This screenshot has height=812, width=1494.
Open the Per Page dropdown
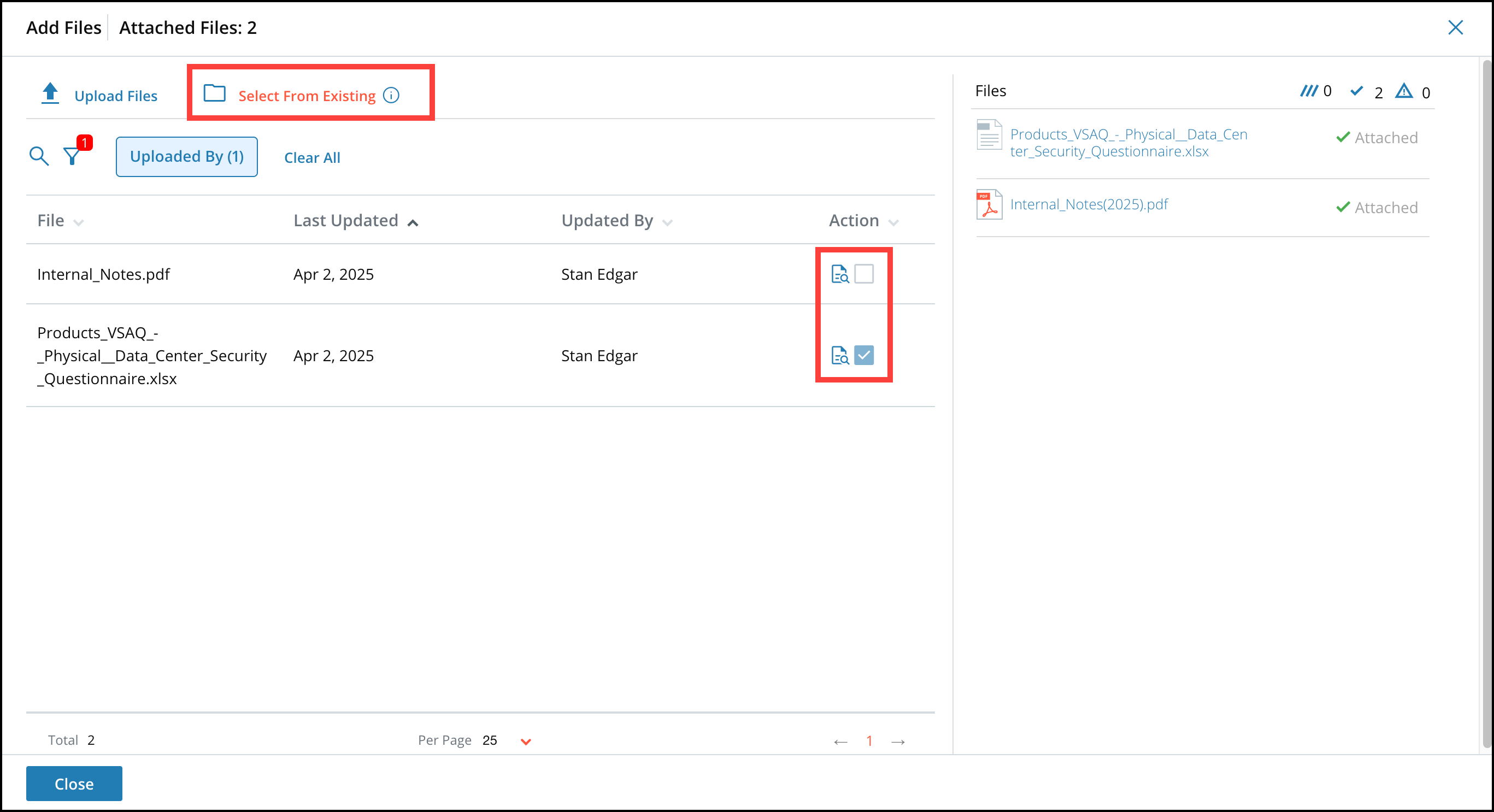525,740
